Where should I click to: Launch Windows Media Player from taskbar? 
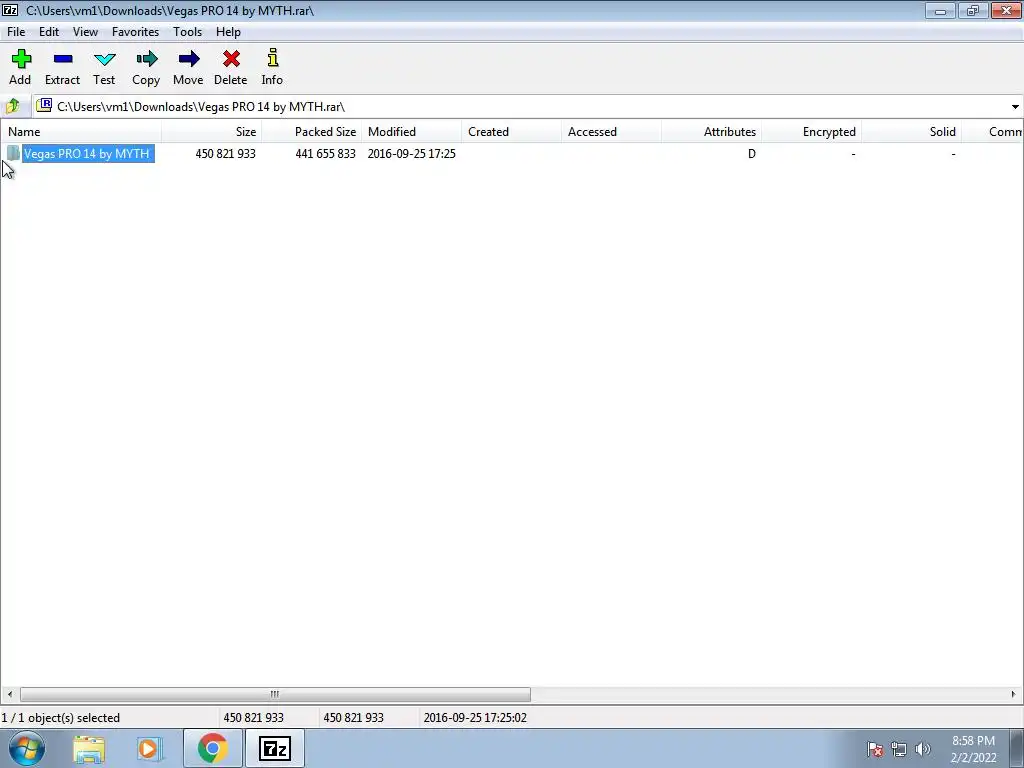click(149, 748)
